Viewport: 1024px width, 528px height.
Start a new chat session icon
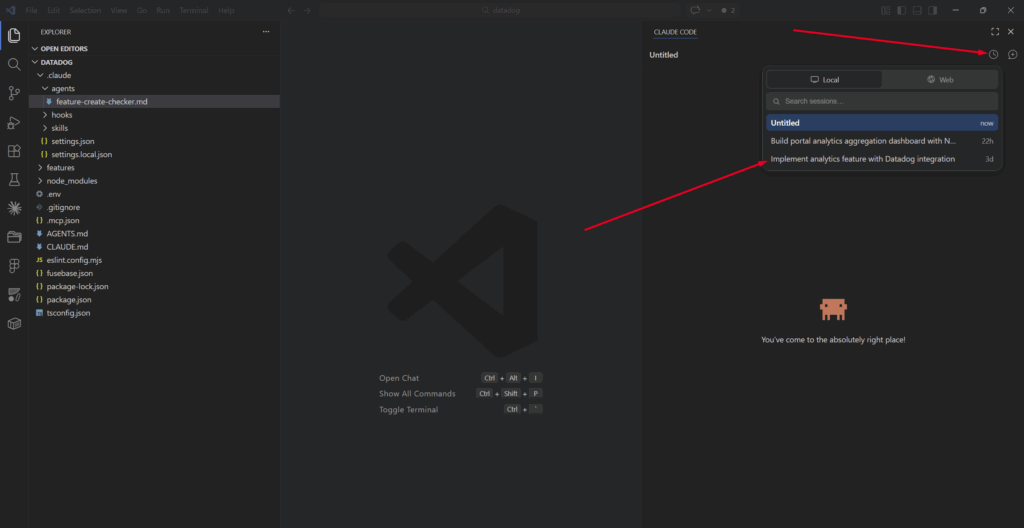coord(1012,55)
